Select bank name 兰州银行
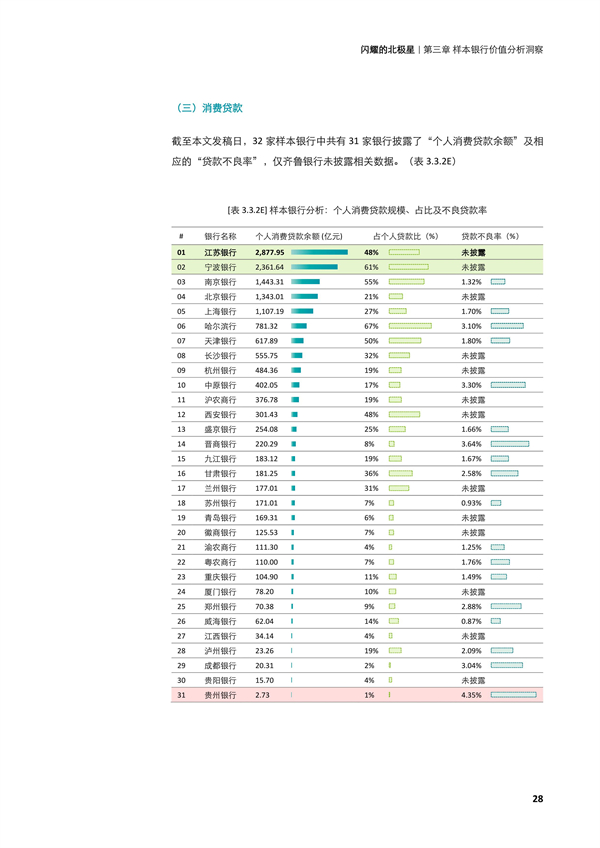The image size is (600, 848). click(x=220, y=488)
